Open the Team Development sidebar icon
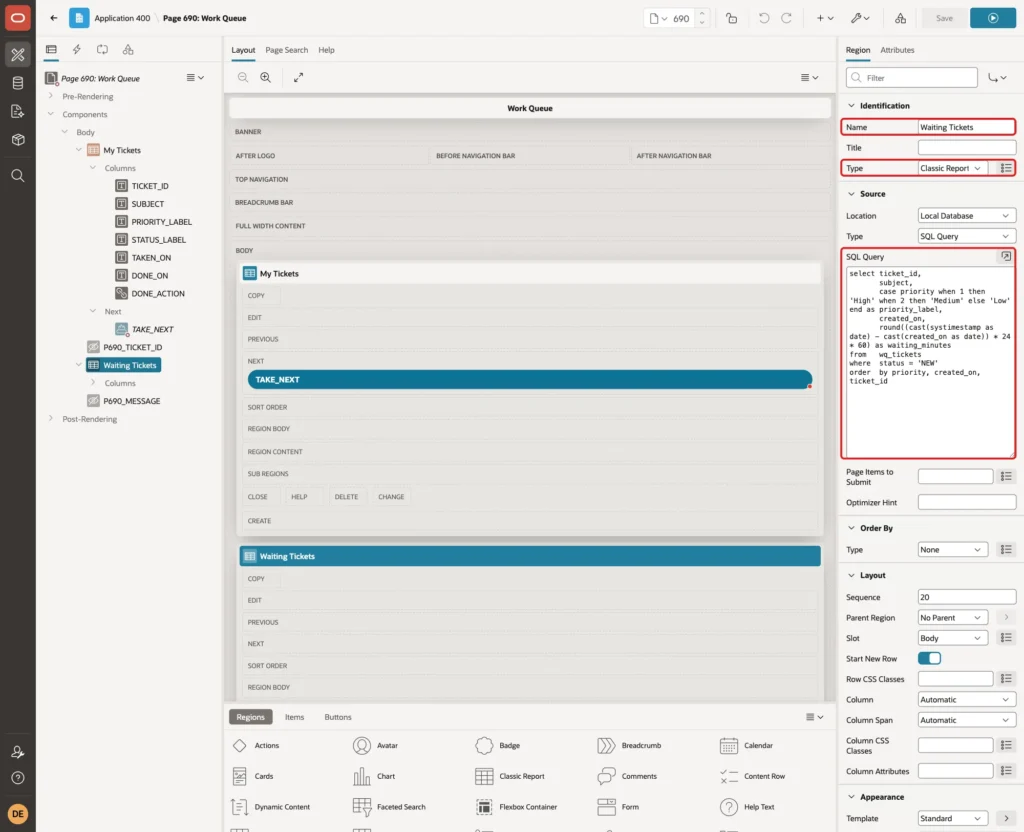 18,112
